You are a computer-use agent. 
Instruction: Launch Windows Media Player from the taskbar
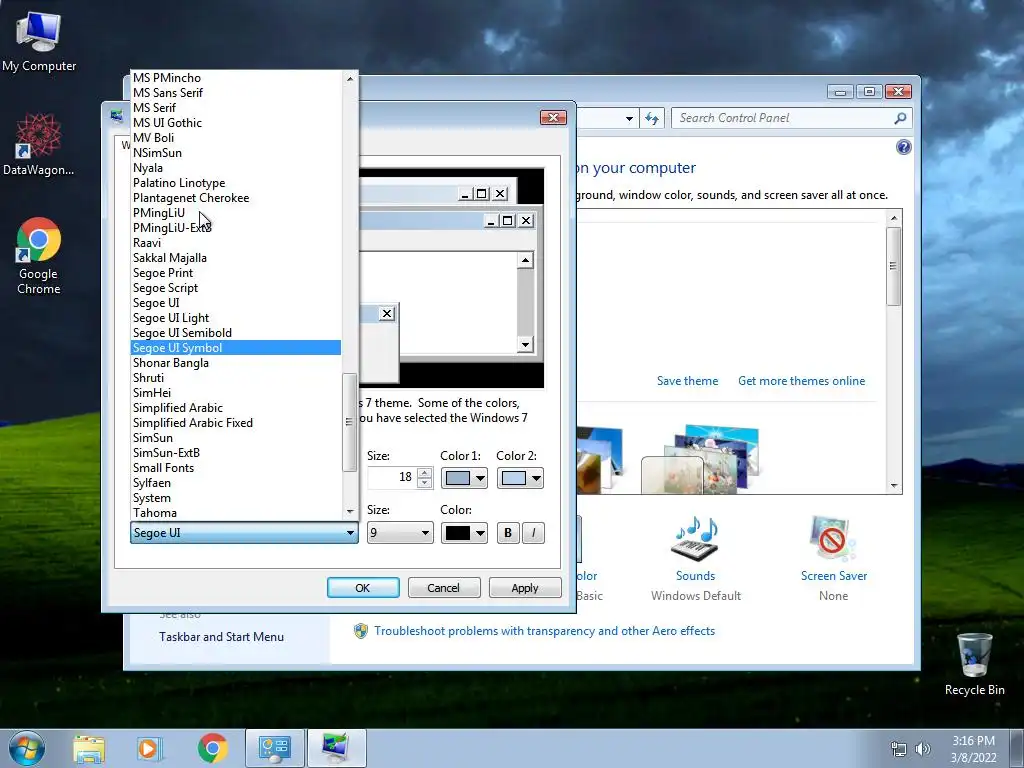click(149, 749)
